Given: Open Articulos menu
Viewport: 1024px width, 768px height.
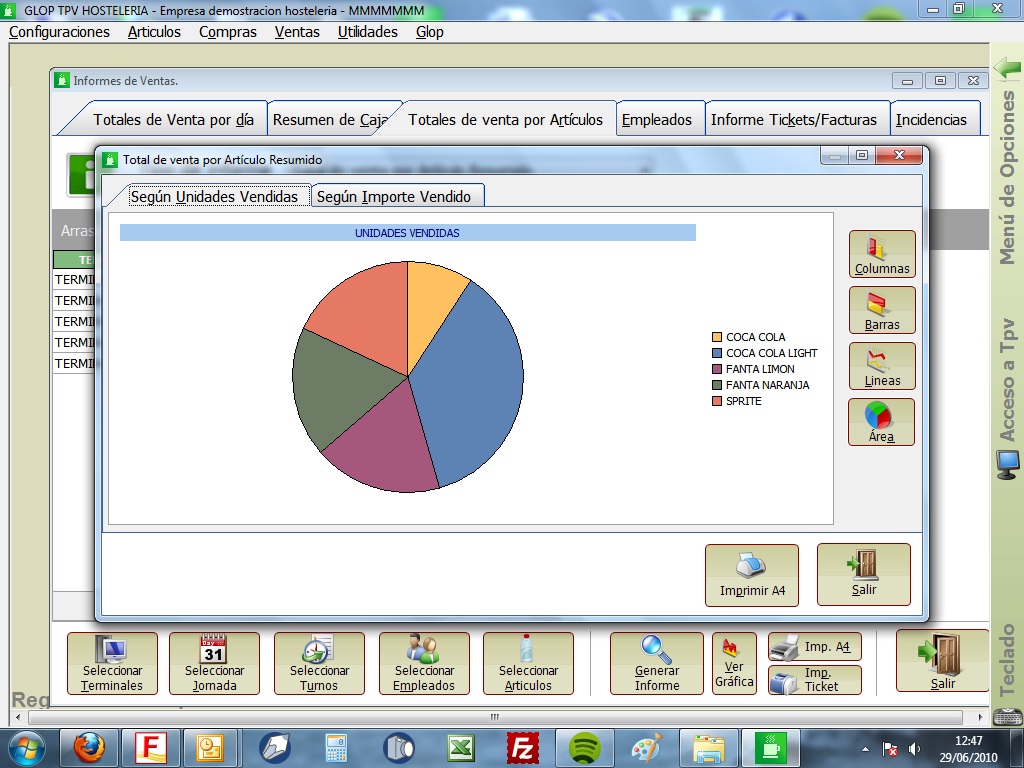Looking at the screenshot, I should pyautogui.click(x=154, y=32).
